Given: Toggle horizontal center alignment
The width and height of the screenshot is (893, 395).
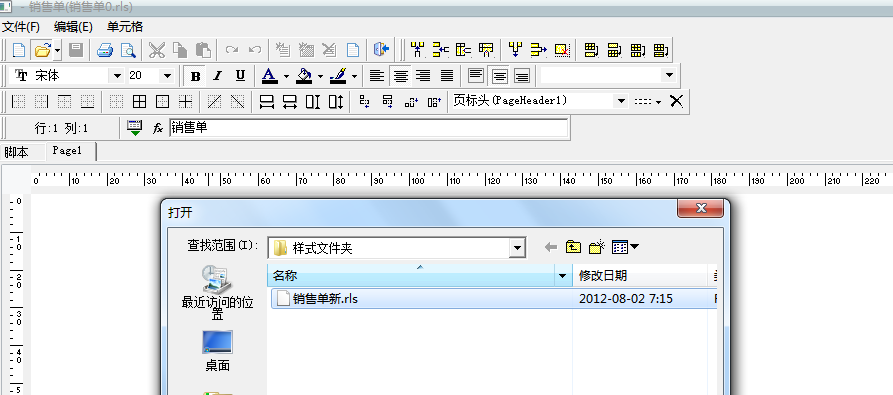Looking at the screenshot, I should [x=400, y=75].
